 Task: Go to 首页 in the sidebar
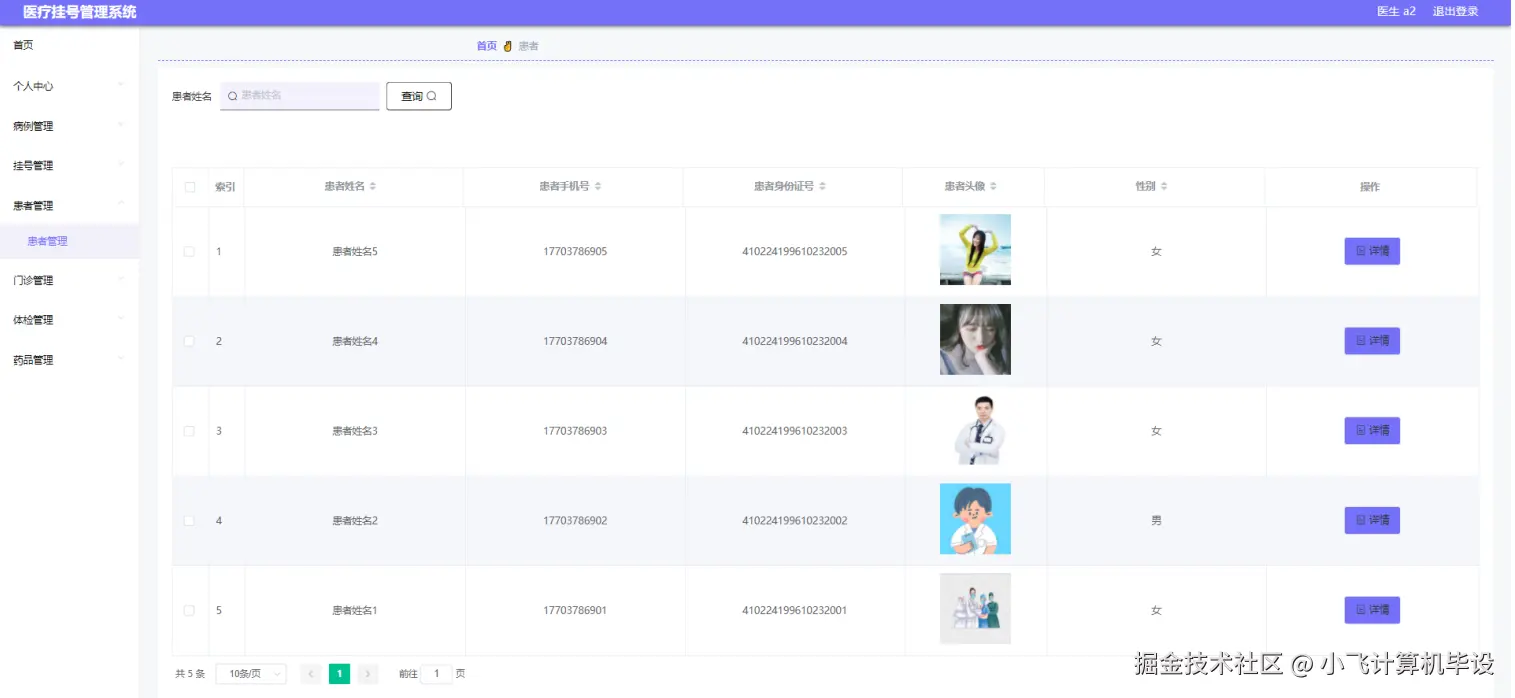[23, 45]
